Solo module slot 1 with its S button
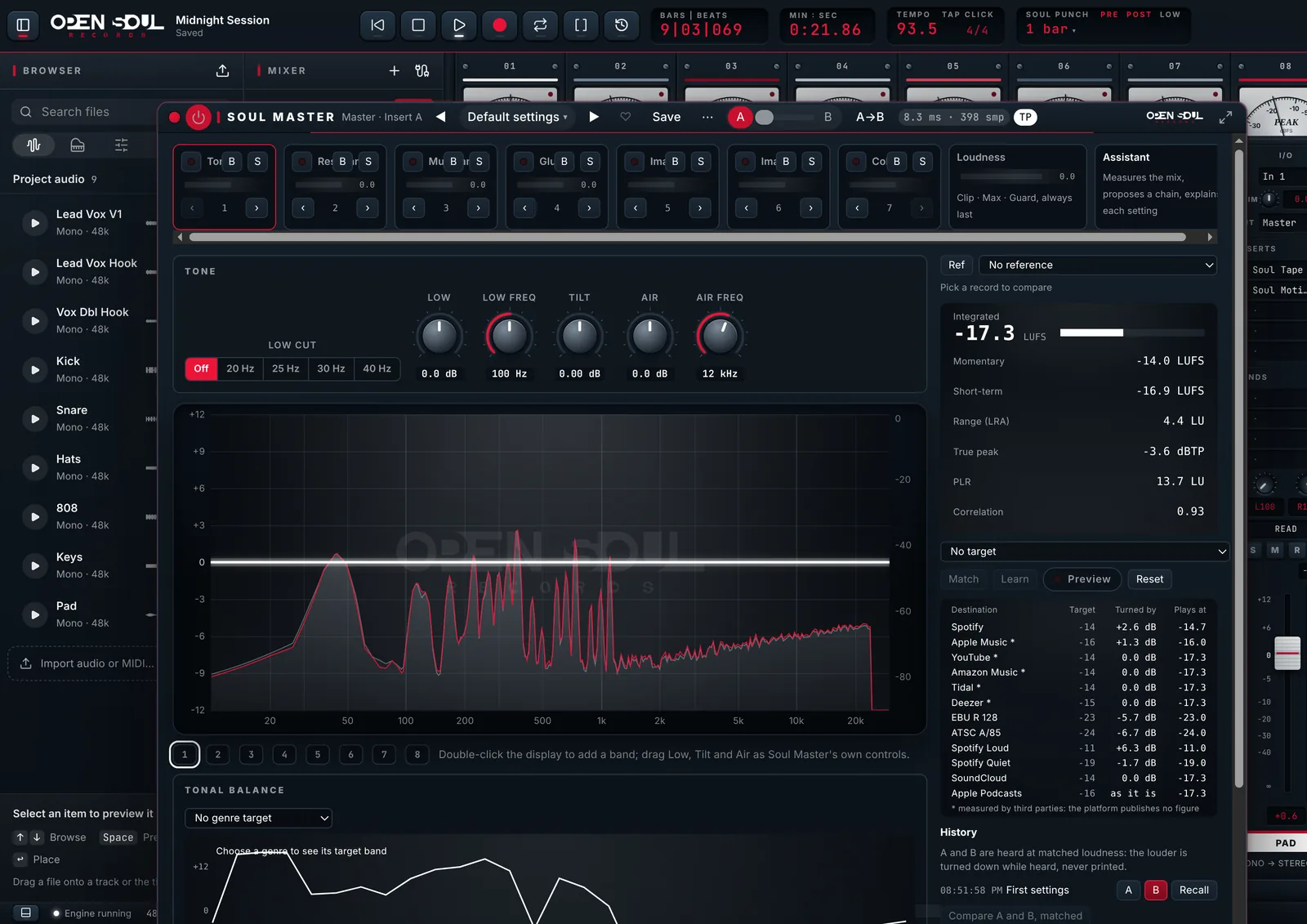1307x924 pixels. pyautogui.click(x=257, y=162)
